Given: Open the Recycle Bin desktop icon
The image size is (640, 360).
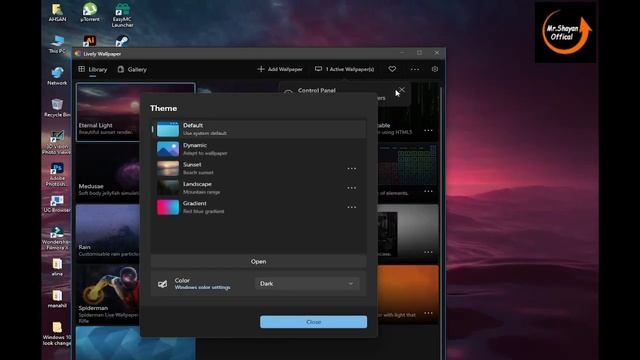Looking at the screenshot, I should 57,108.
